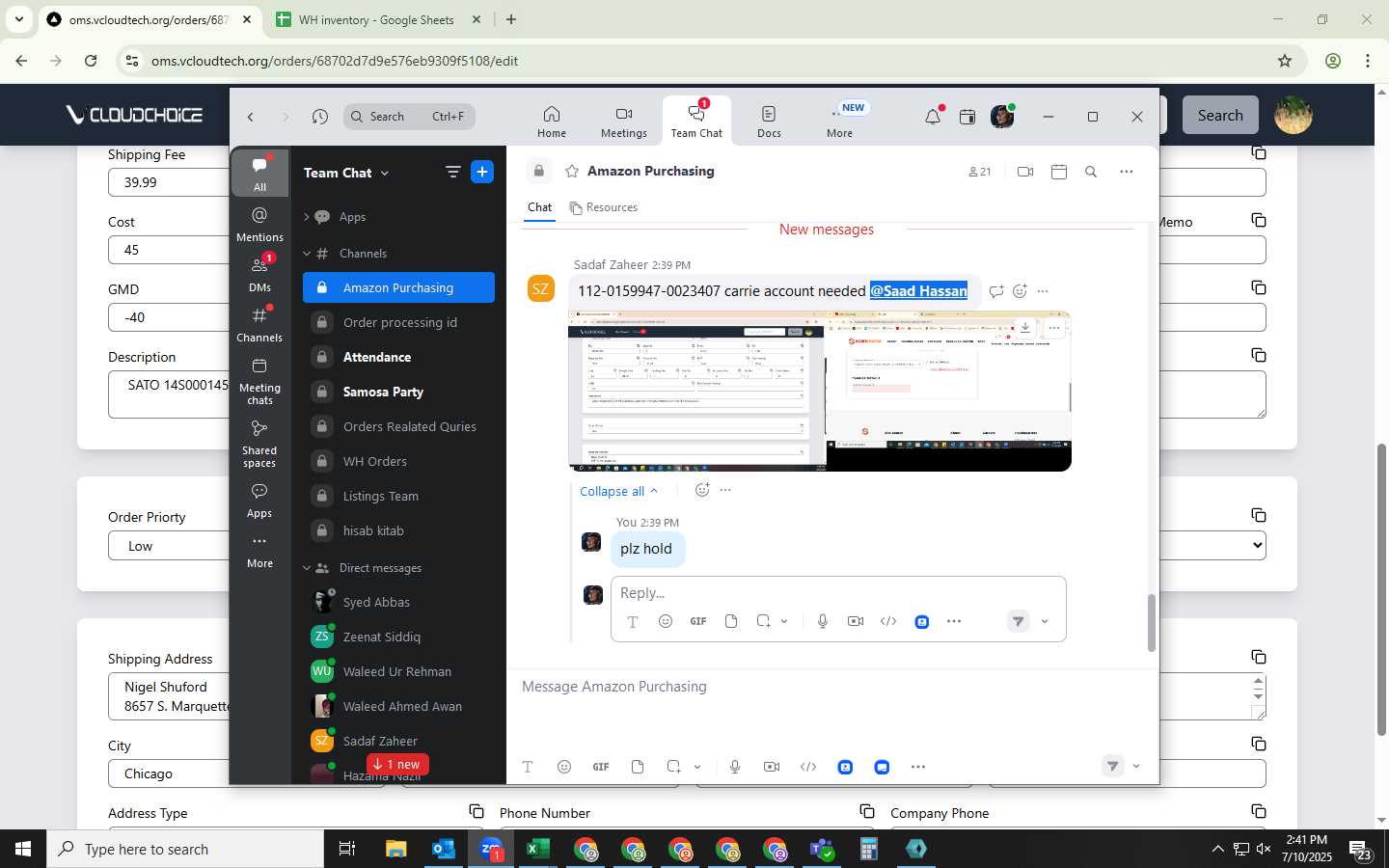Click audio message mic in reply box
Viewport: 1389px width, 868px height.
(x=823, y=621)
